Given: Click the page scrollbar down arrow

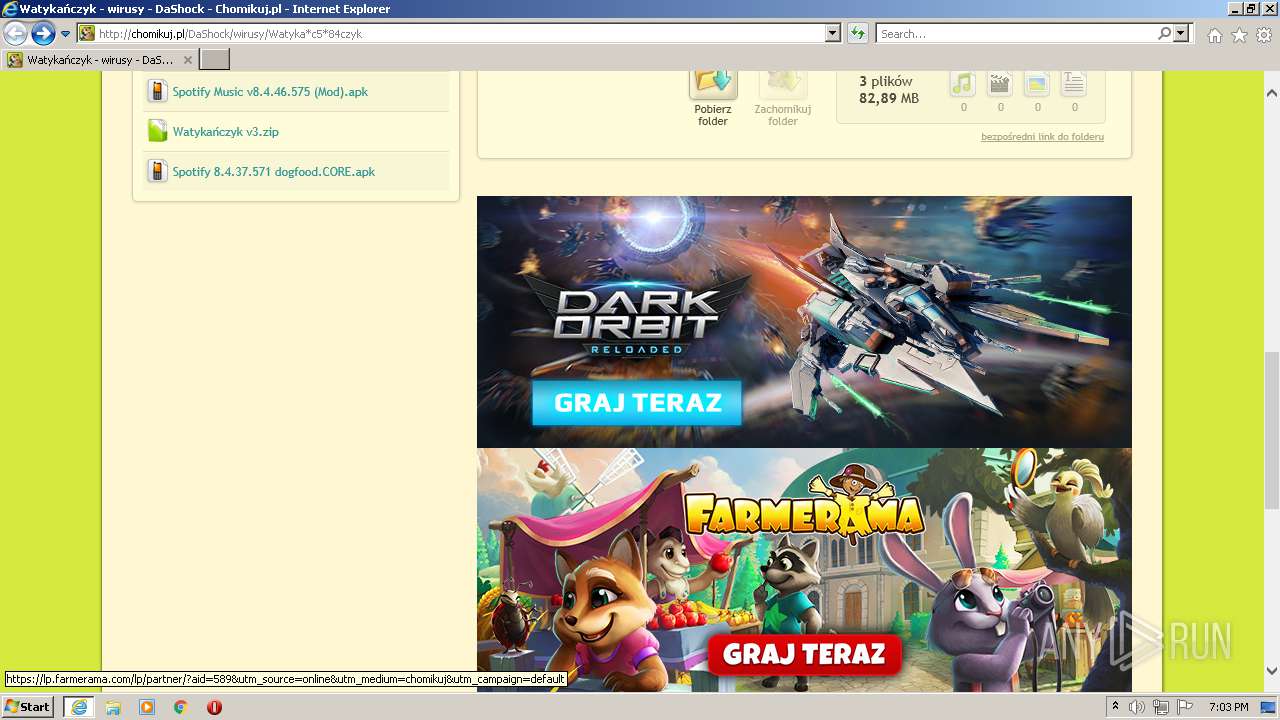Looking at the screenshot, I should [x=1272, y=671].
